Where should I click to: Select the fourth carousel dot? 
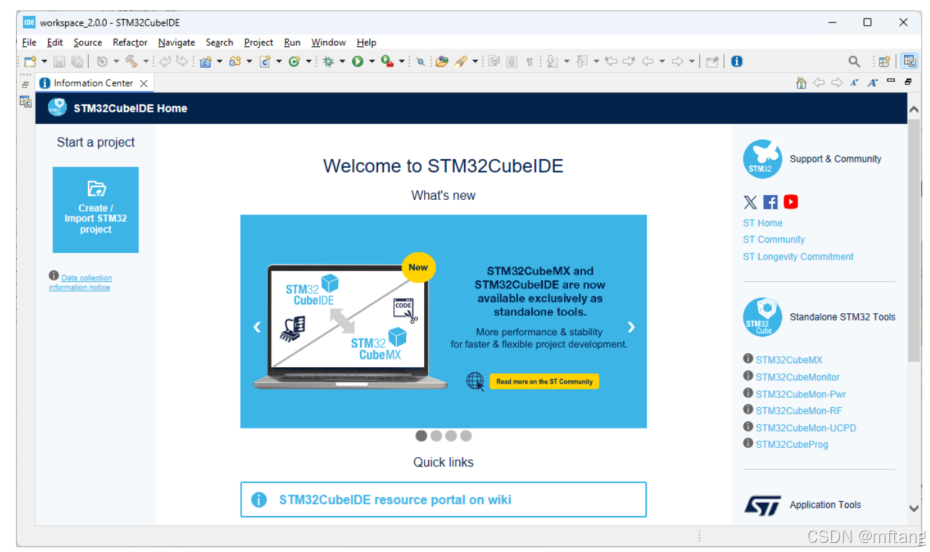pos(466,436)
